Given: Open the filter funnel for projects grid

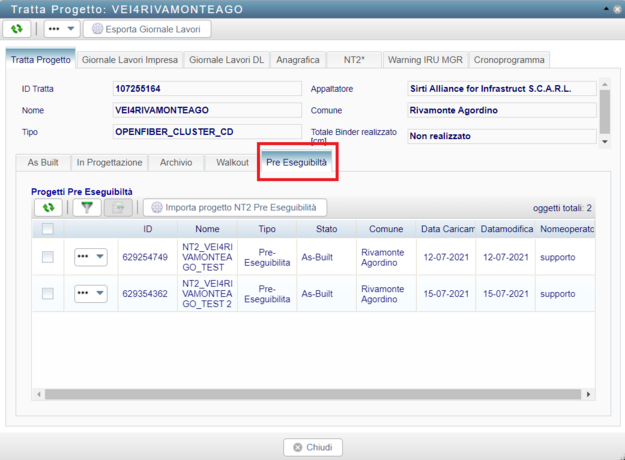Looking at the screenshot, I should 87,208.
